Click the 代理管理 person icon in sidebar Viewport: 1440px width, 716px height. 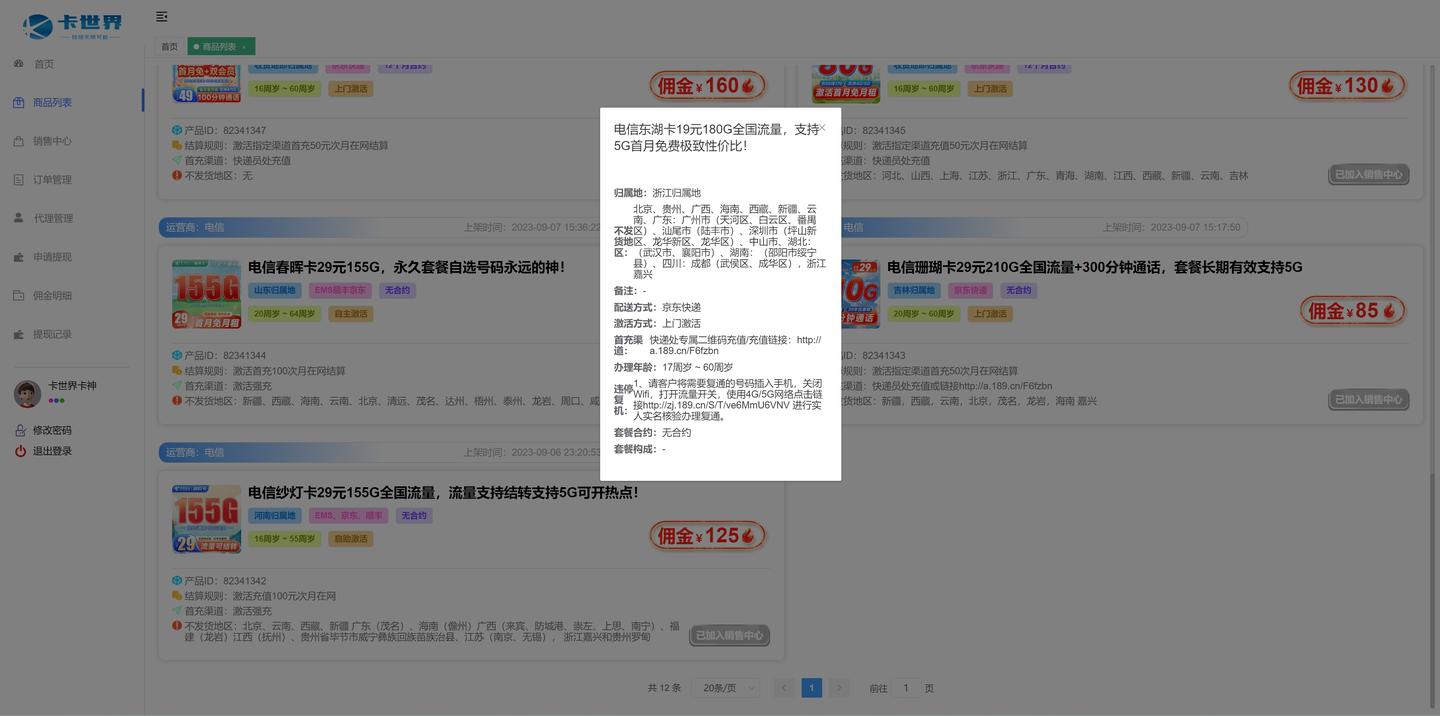[19, 218]
